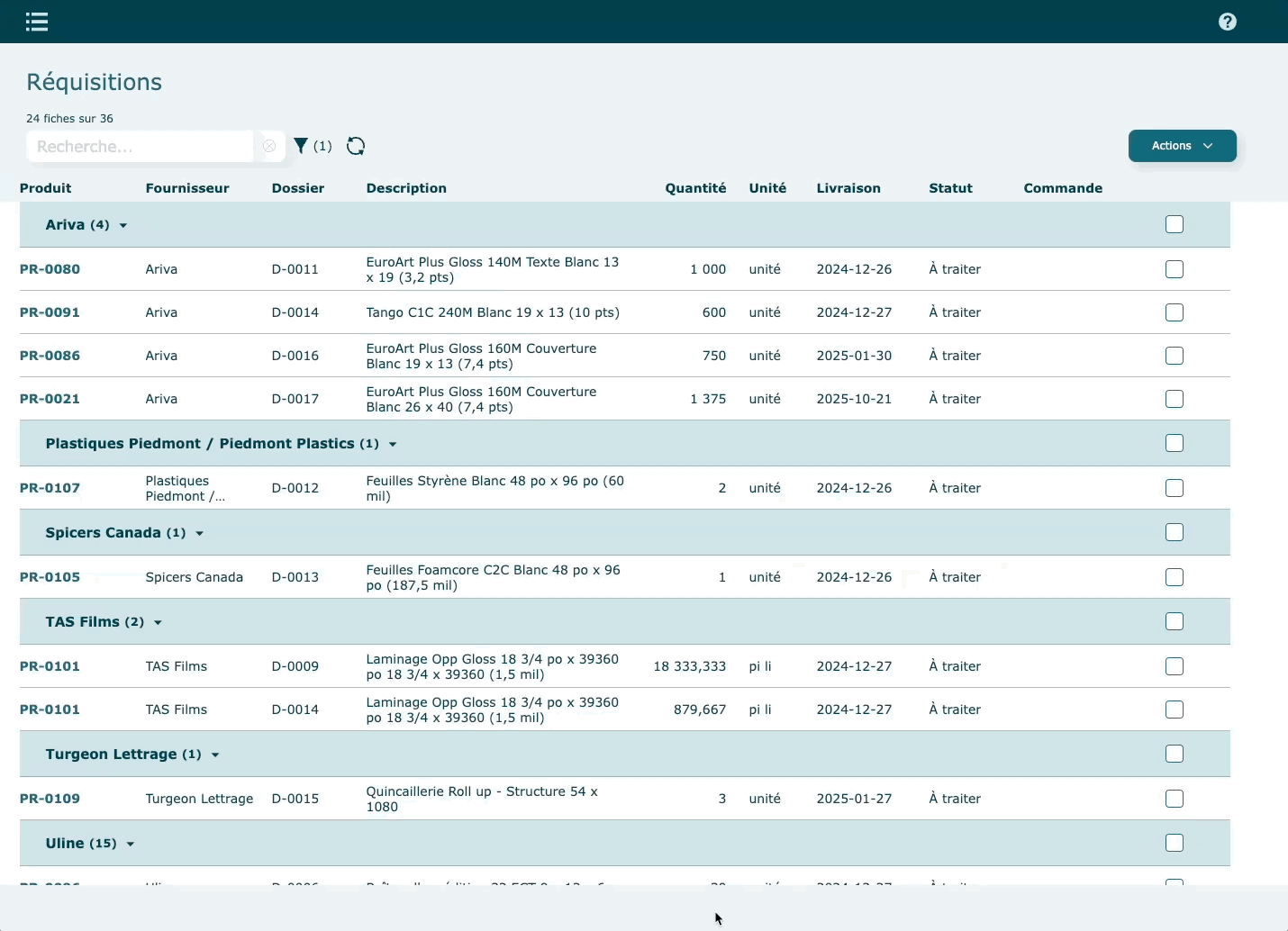Select checkbox for PR-0091 row
The width and height of the screenshot is (1288, 931).
1174,312
